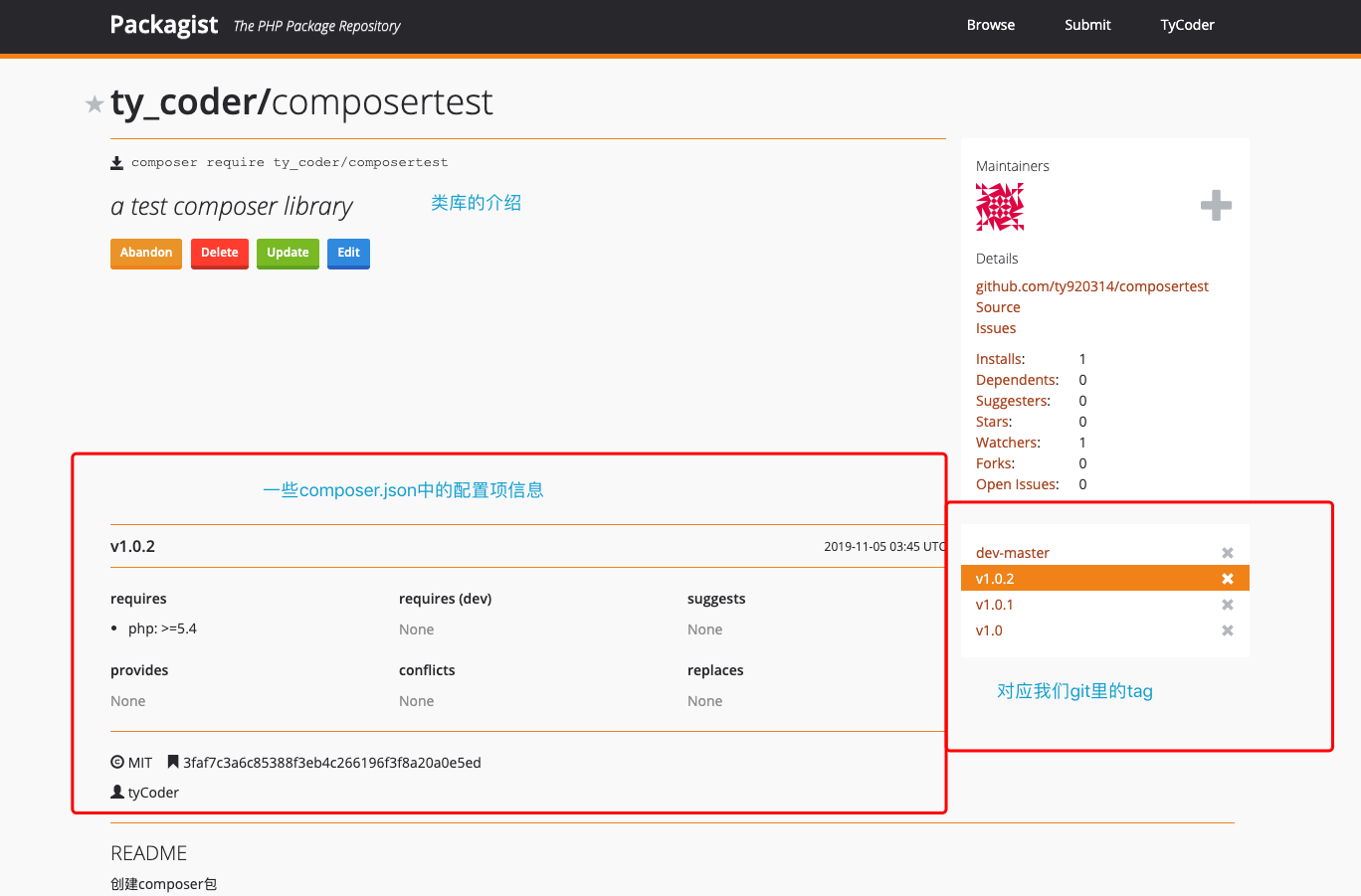Screen dimensions: 1361x896
Task: Add a maintainer with the plus icon
Action: pos(1216,206)
